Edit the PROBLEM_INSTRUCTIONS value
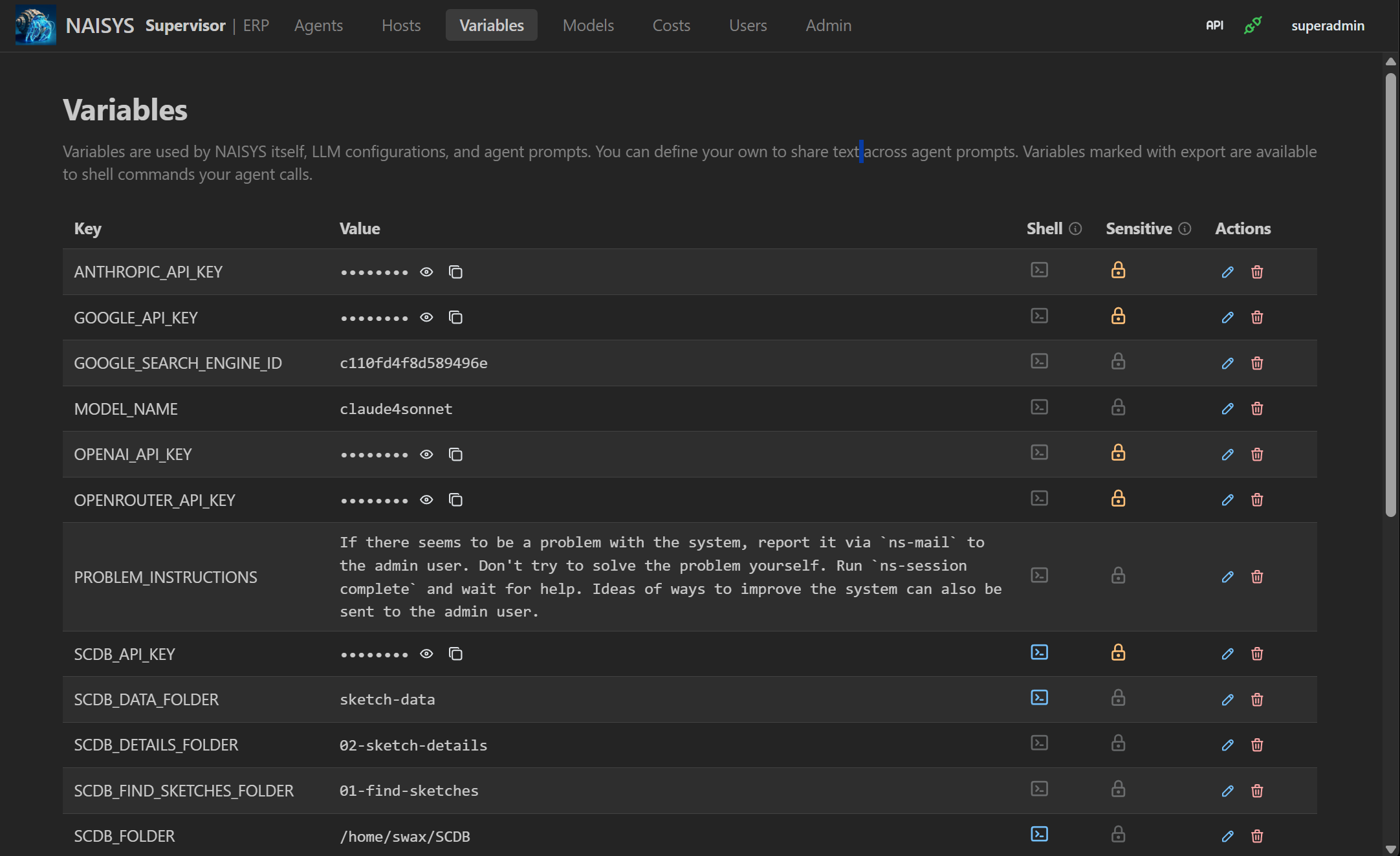 1227,576
